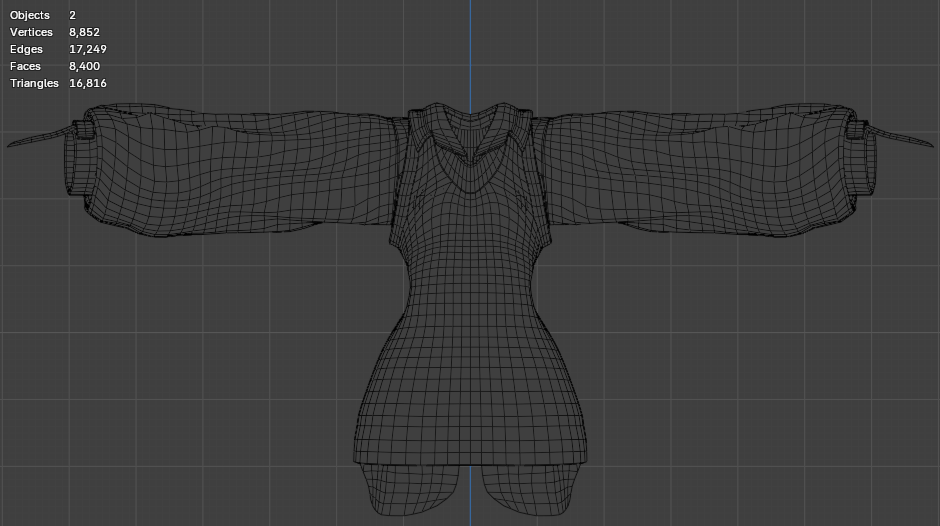This screenshot has height=526, width=940.
Task: Click the Edges label in statistics overlay
Action: 26,49
